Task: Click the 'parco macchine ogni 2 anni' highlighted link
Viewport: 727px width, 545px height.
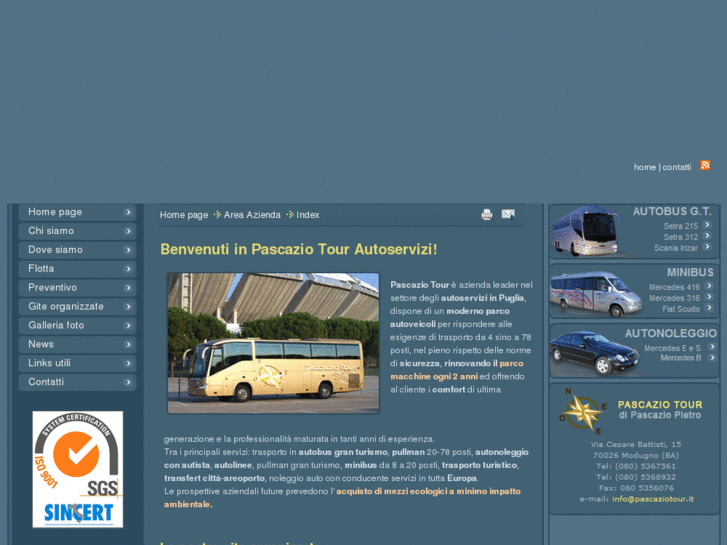Action: click(457, 370)
